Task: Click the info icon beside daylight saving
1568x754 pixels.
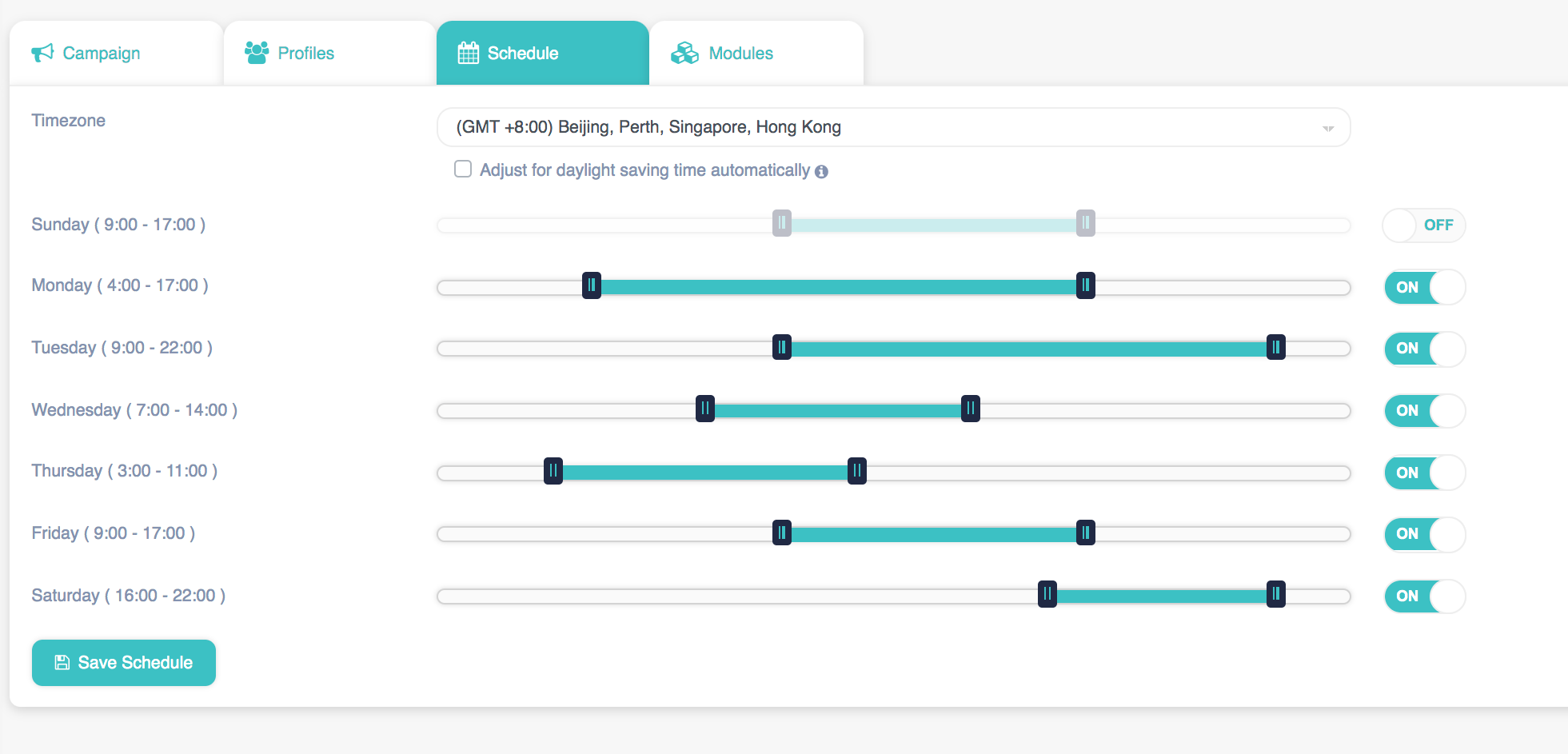Action: tap(821, 172)
